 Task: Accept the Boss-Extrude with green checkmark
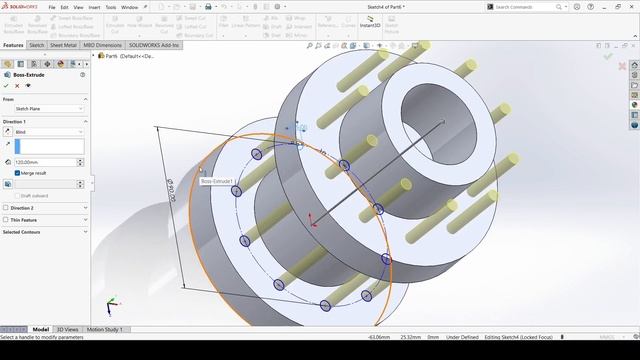point(6,86)
